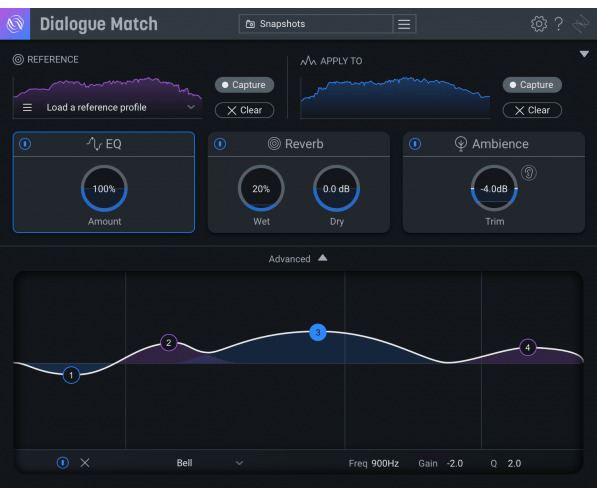
Task: Open the settings gear
Action: 539,24
